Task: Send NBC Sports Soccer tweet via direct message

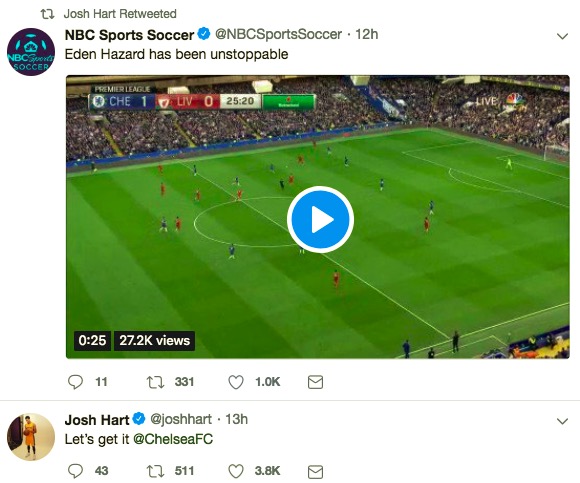Action: [316, 382]
